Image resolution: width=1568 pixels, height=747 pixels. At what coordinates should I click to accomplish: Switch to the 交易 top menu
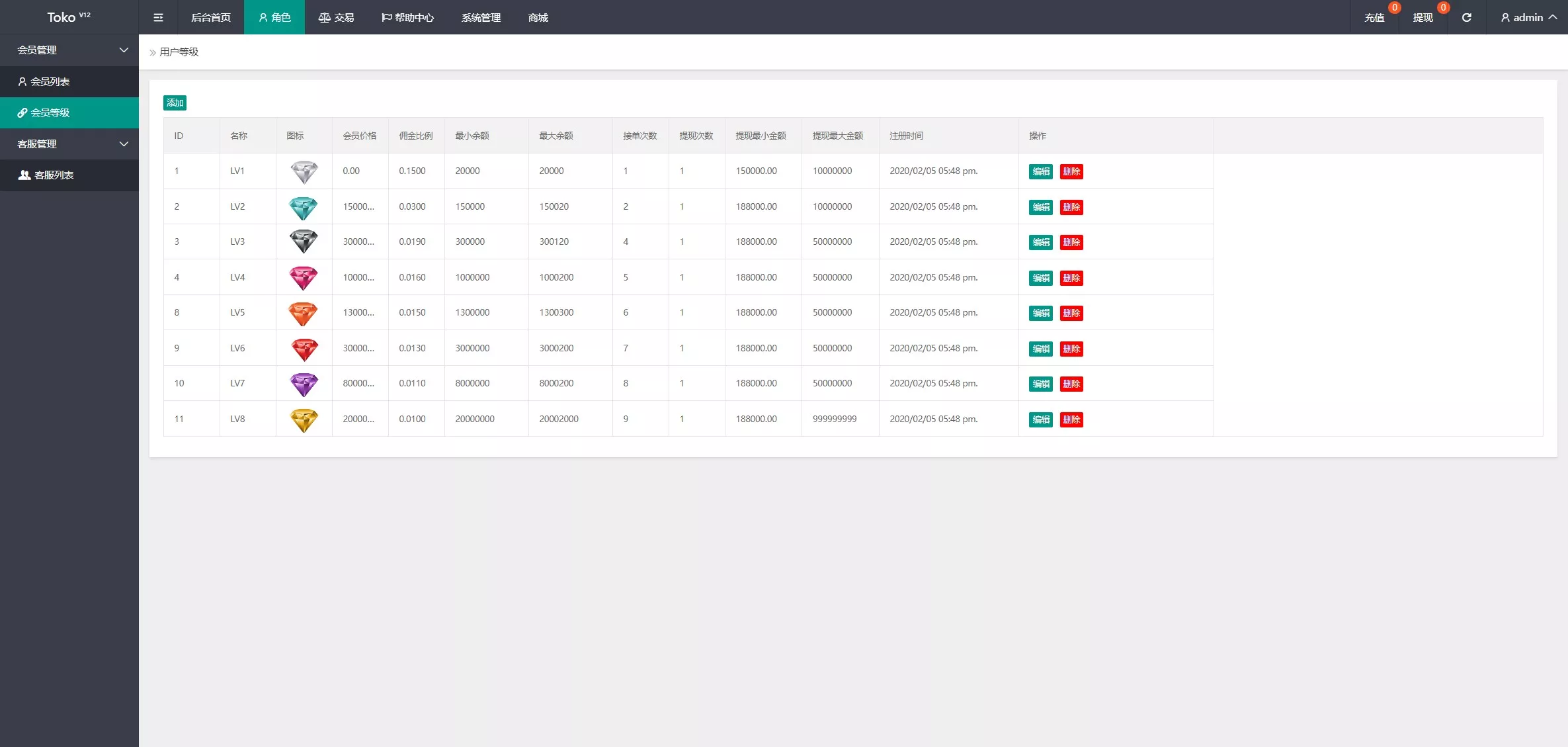[337, 17]
